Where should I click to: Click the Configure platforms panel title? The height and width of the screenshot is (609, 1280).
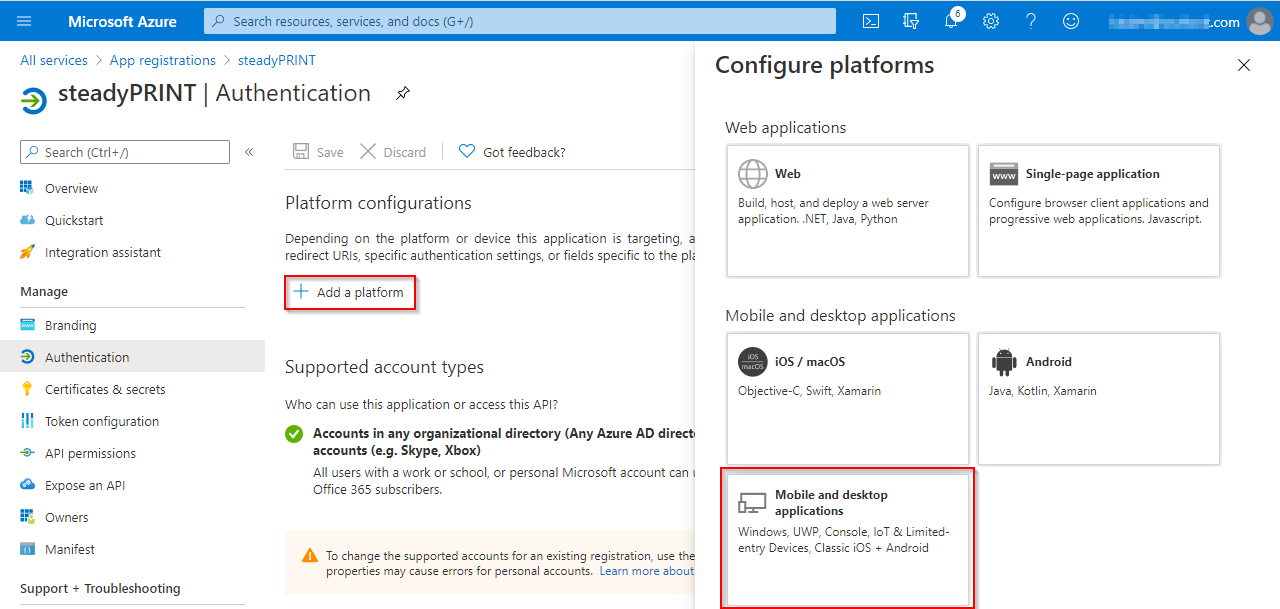(x=825, y=65)
